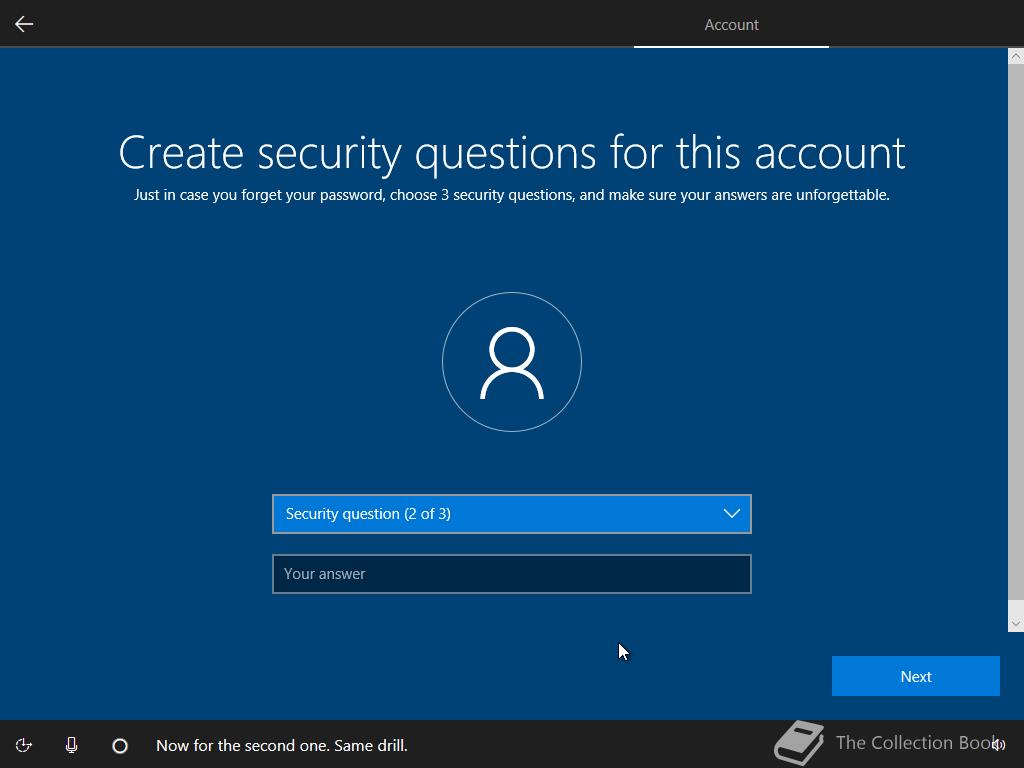
Task: Click the caption 'Now for the second one. Same drill.'
Action: pyautogui.click(x=281, y=745)
